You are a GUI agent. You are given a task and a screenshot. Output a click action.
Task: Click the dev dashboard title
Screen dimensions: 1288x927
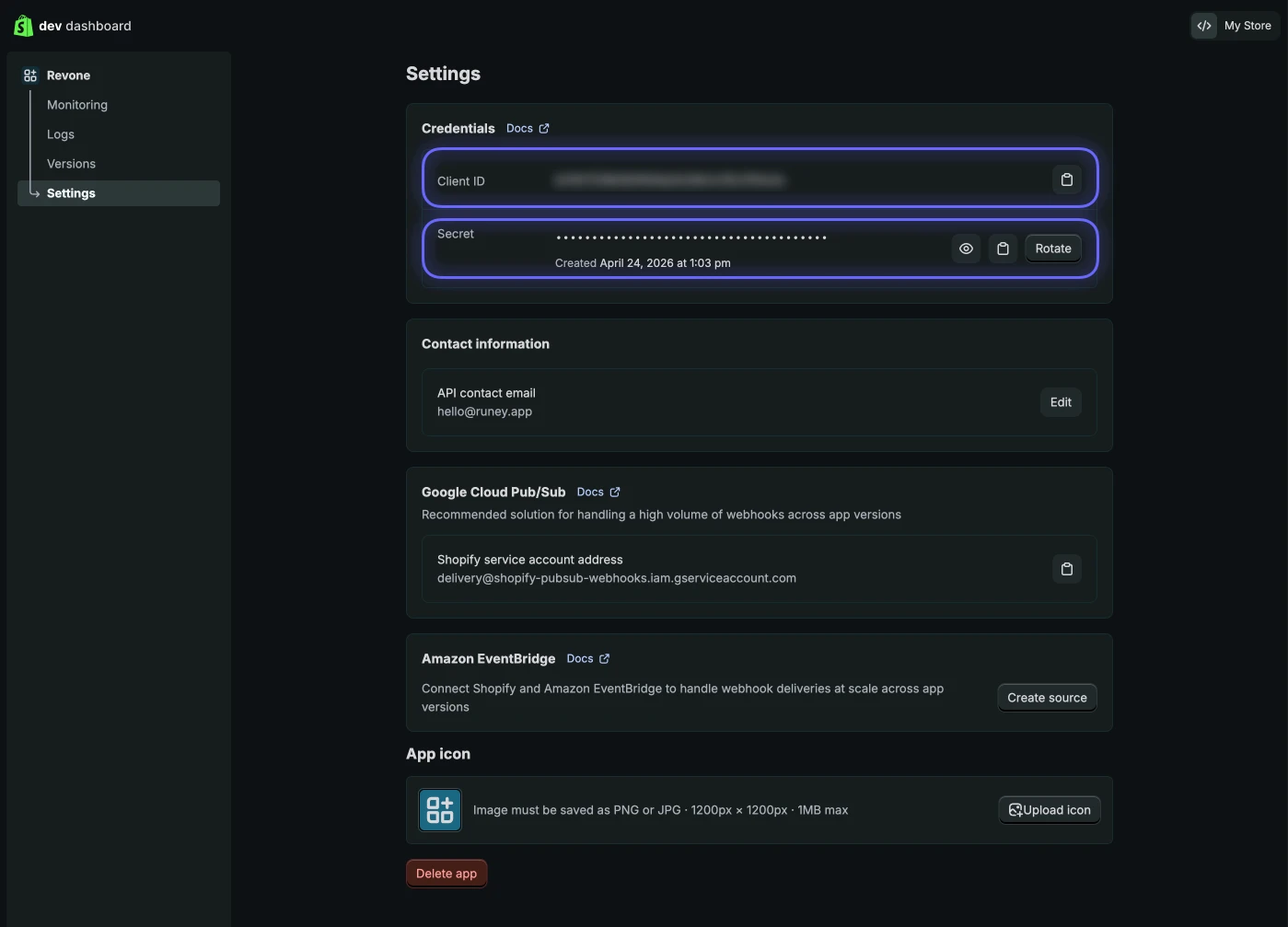pos(85,26)
